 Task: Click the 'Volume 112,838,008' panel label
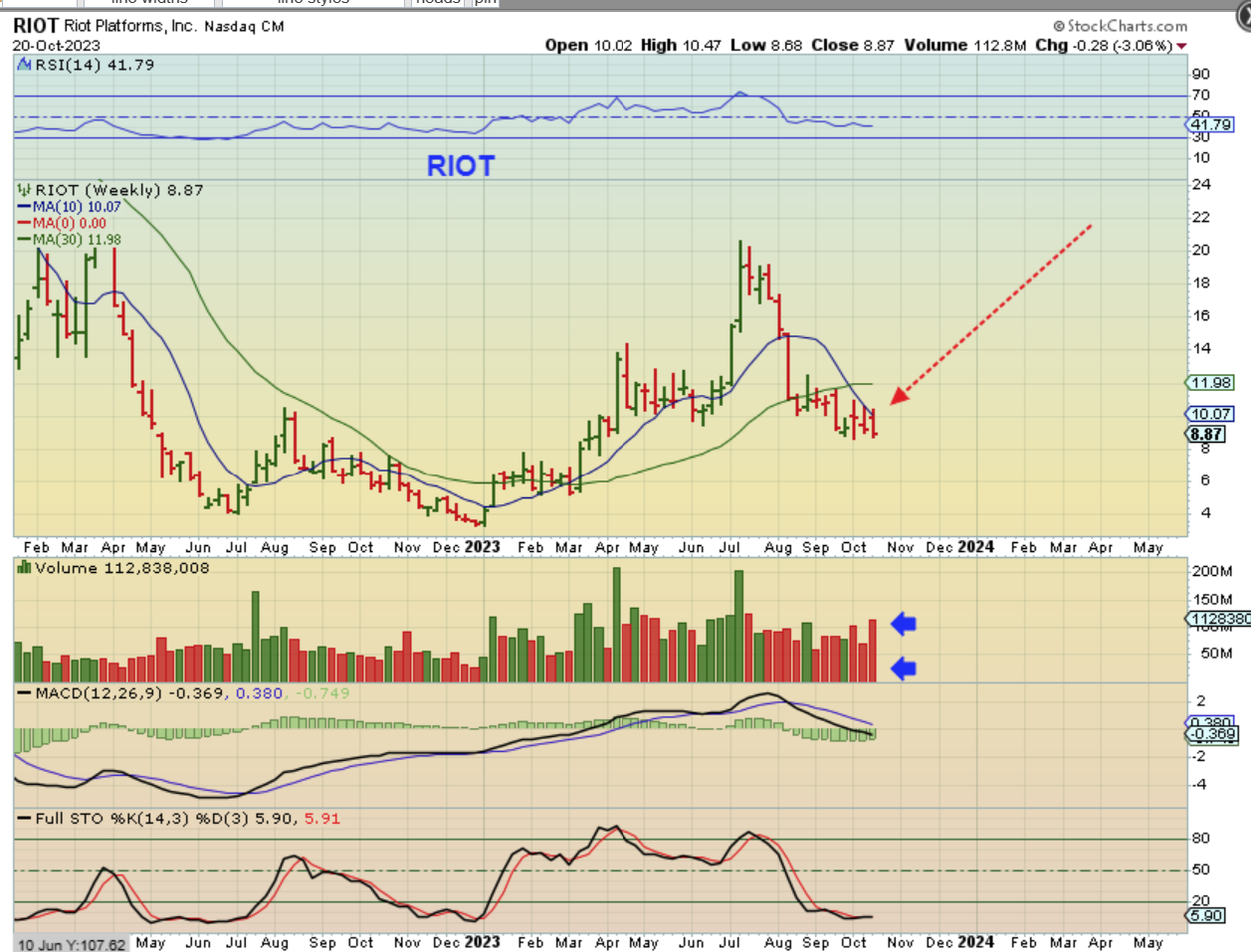pos(122,568)
